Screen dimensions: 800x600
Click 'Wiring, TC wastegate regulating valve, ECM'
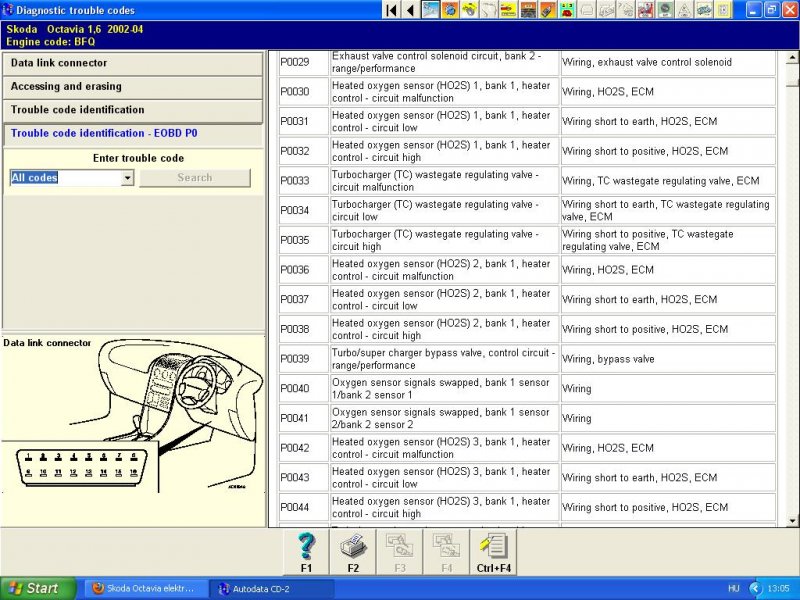[668, 181]
